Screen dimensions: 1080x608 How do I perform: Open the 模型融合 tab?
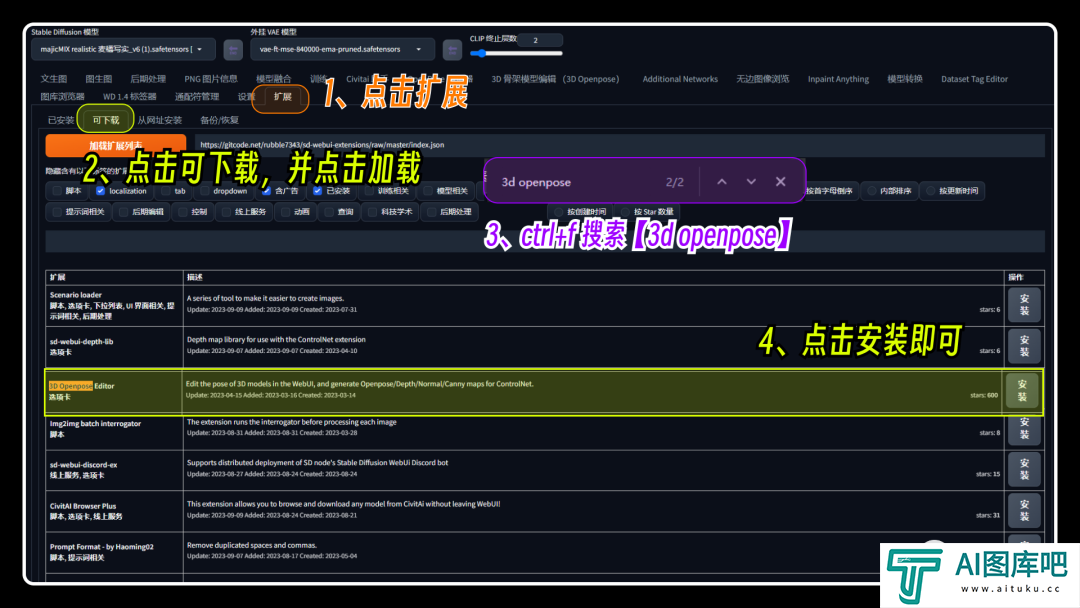pyautogui.click(x=273, y=79)
